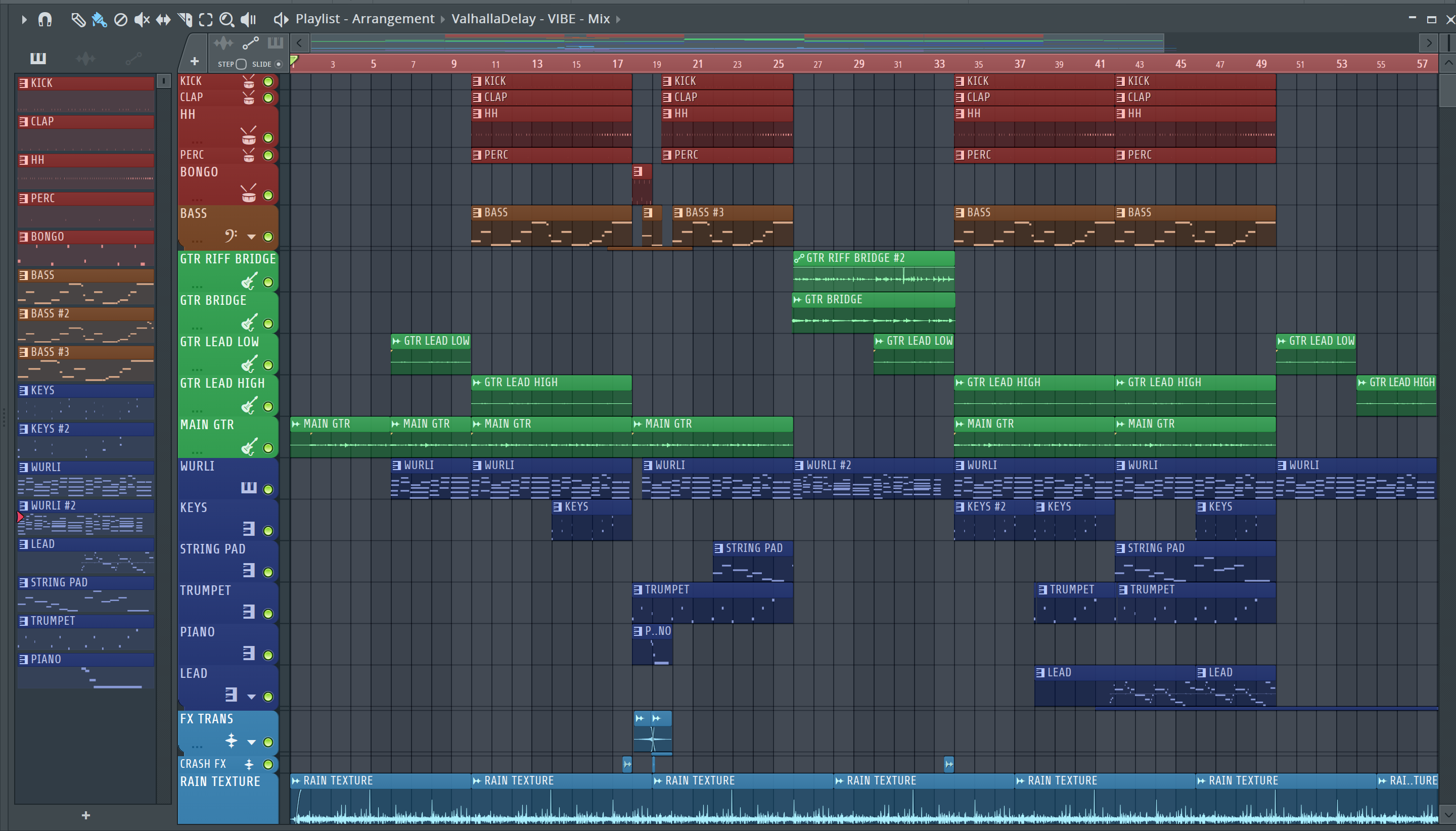Mute the MAIN GTR track LED
Screen dimensions: 1456x831
click(x=267, y=448)
